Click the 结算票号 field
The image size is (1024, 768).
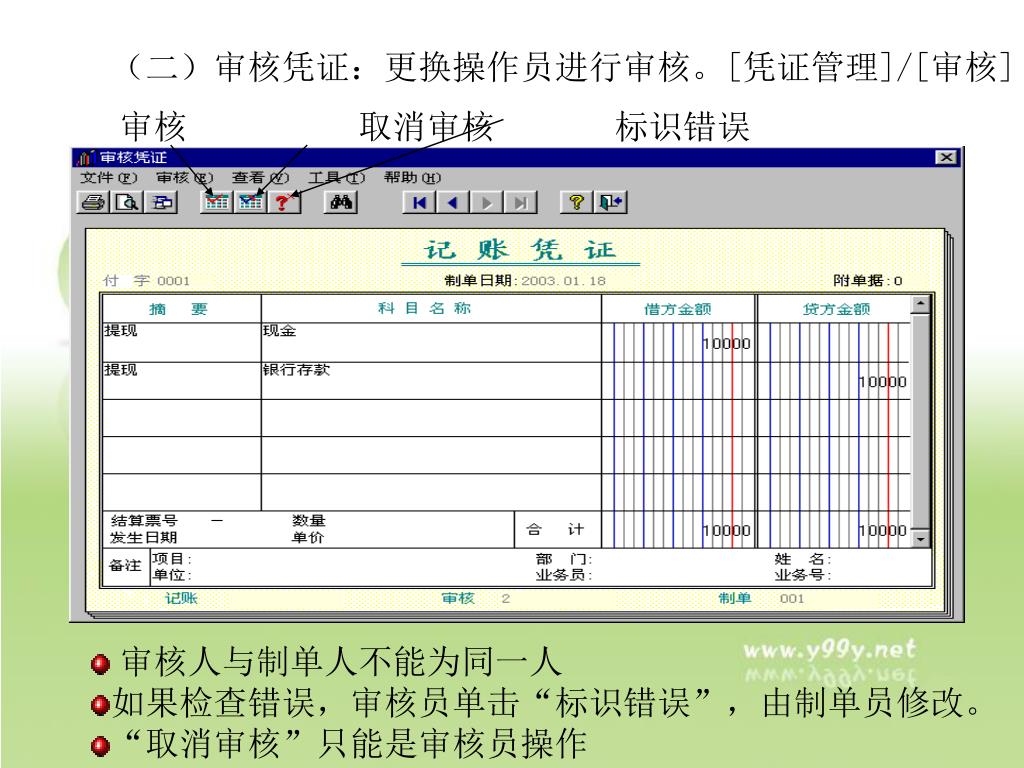click(144, 520)
